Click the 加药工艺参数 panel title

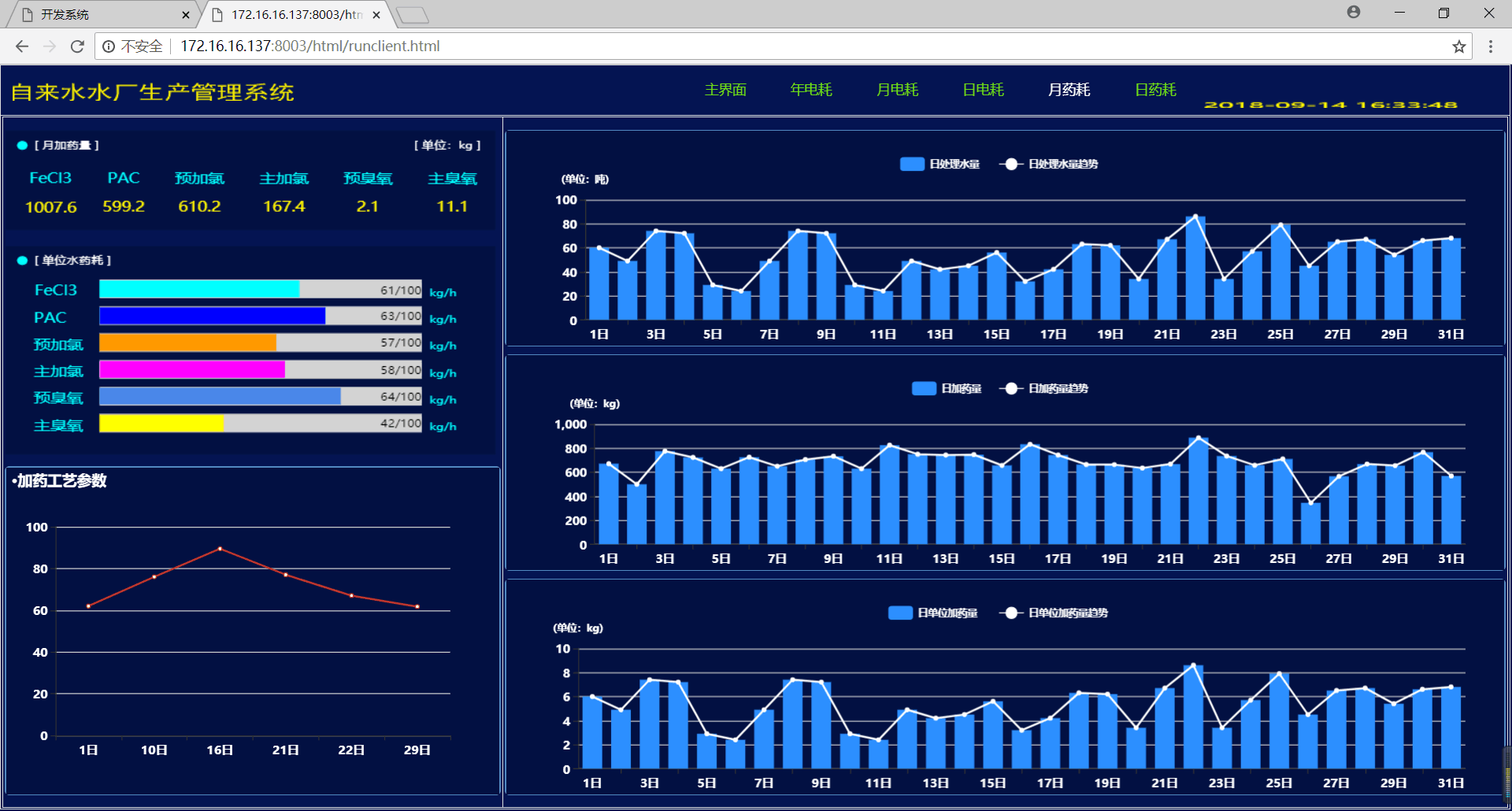(x=60, y=480)
